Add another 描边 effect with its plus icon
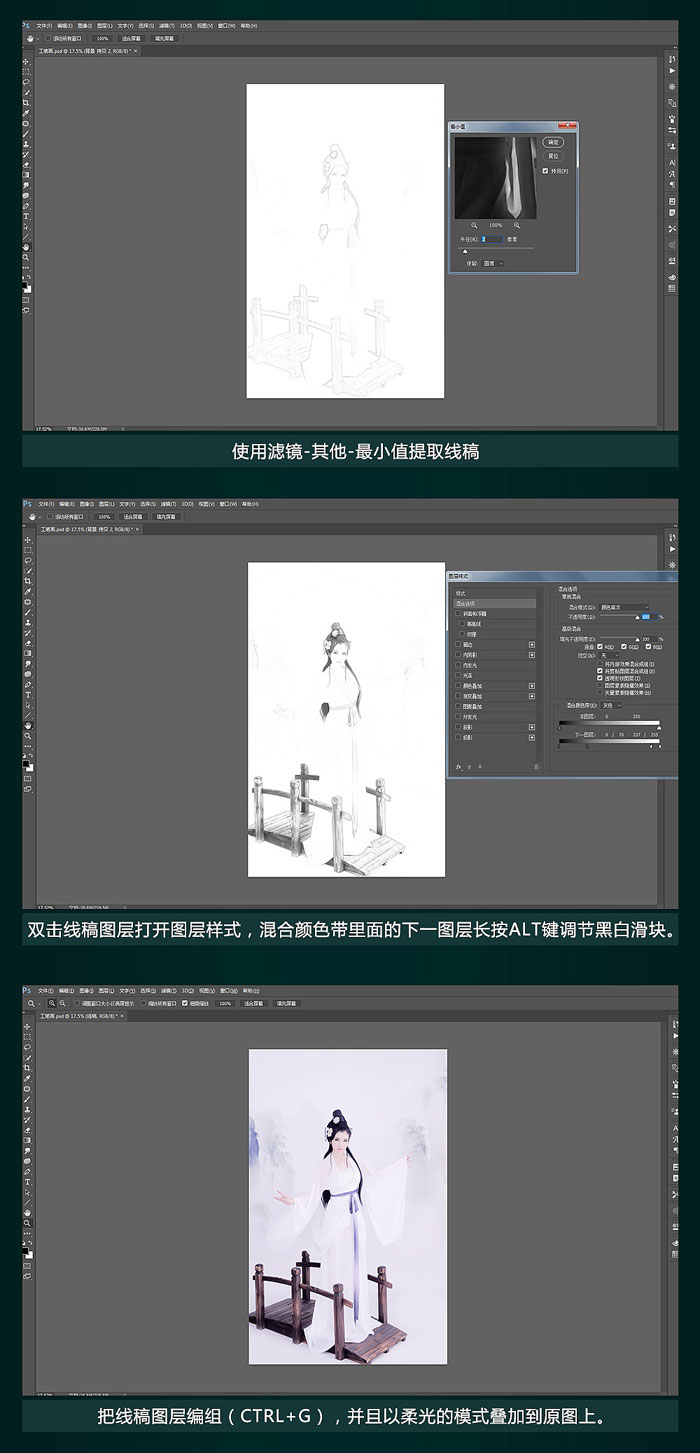 [532, 644]
